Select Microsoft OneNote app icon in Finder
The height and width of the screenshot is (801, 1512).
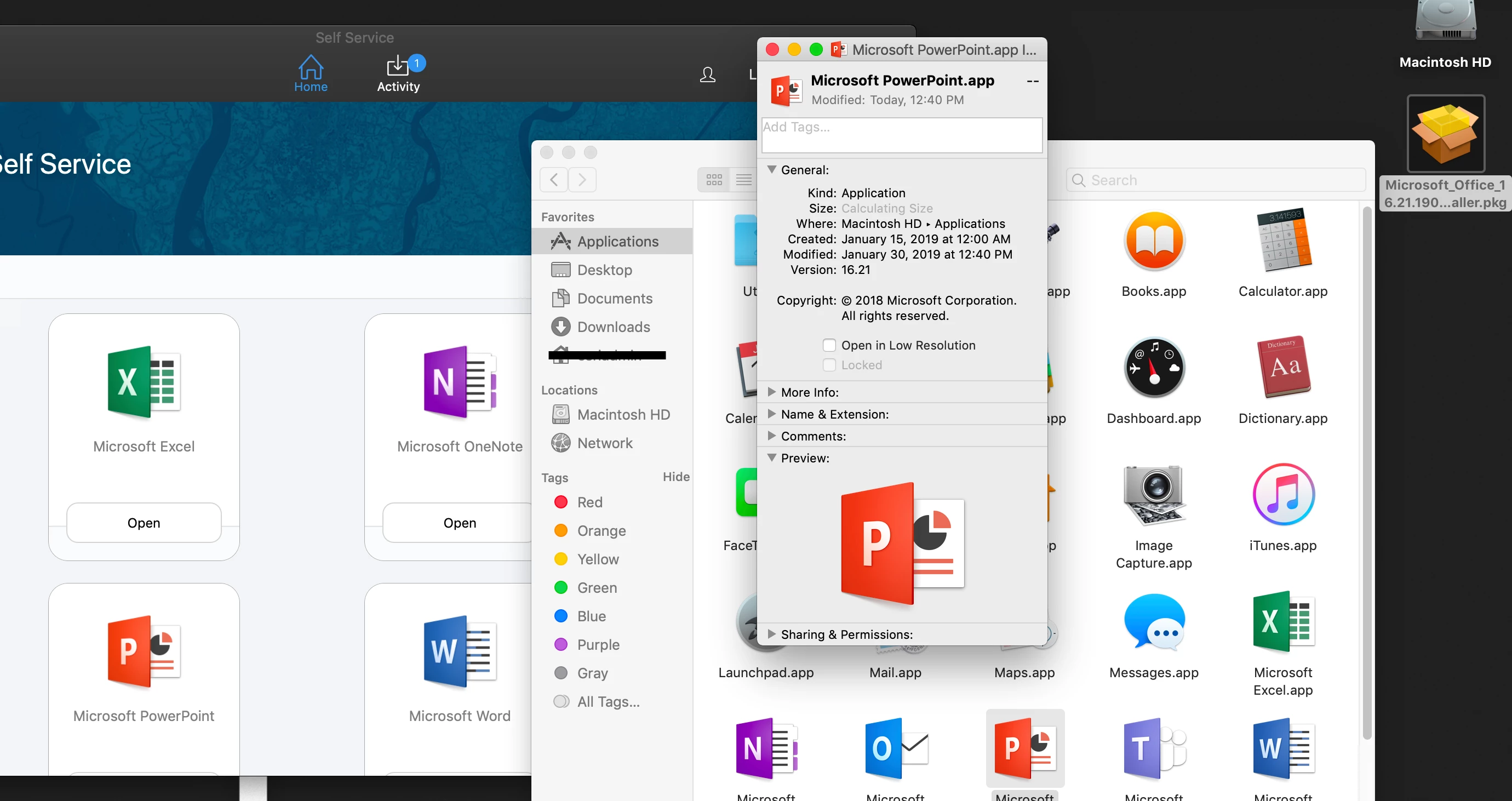(766, 748)
